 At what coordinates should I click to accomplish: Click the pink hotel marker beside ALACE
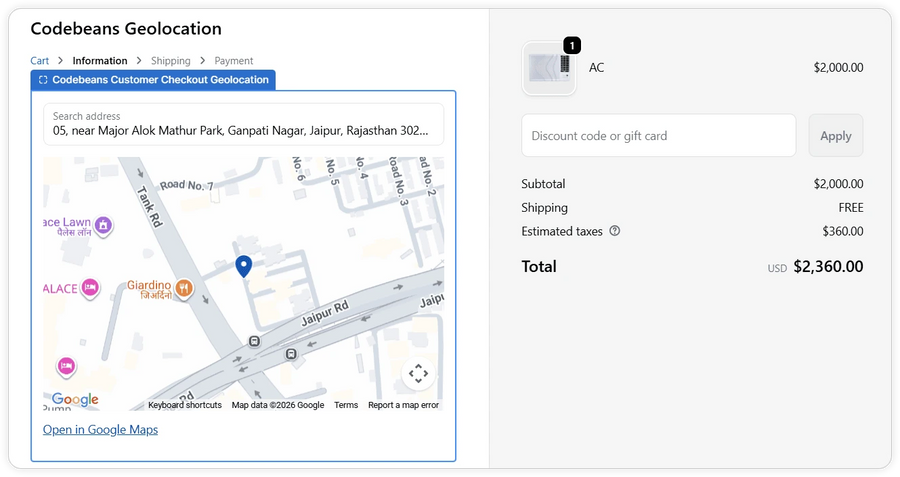[x=90, y=287]
